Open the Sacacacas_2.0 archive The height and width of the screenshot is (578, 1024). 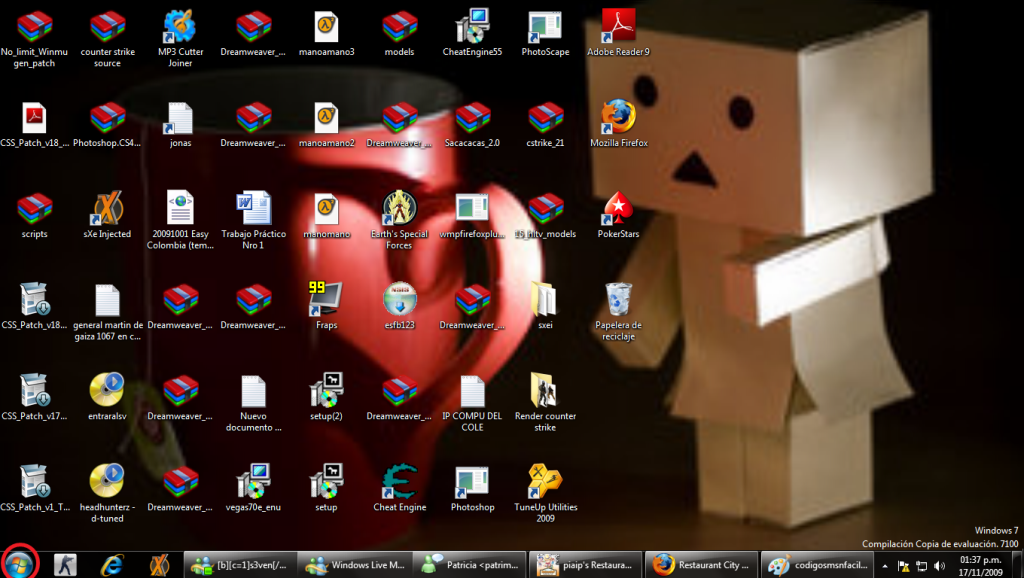(x=473, y=118)
